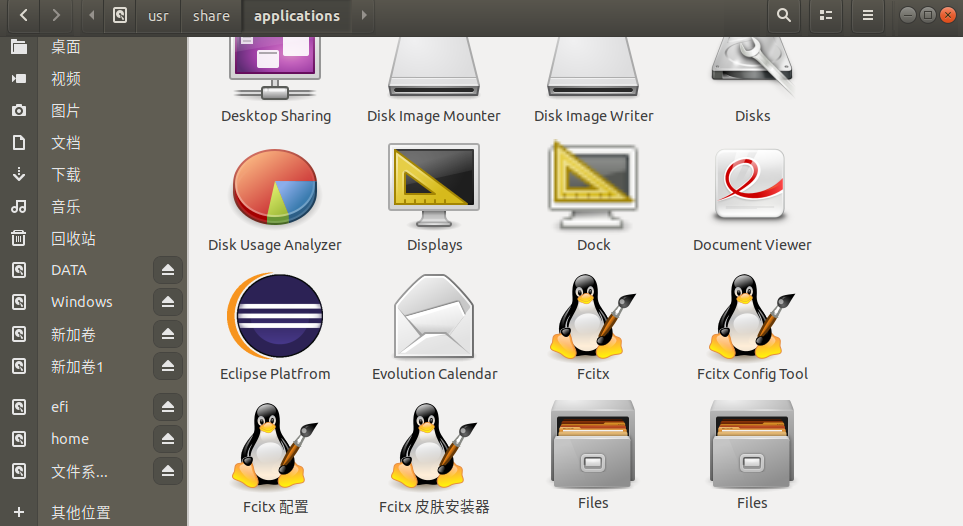Select the Dock settings icon

[x=593, y=186]
